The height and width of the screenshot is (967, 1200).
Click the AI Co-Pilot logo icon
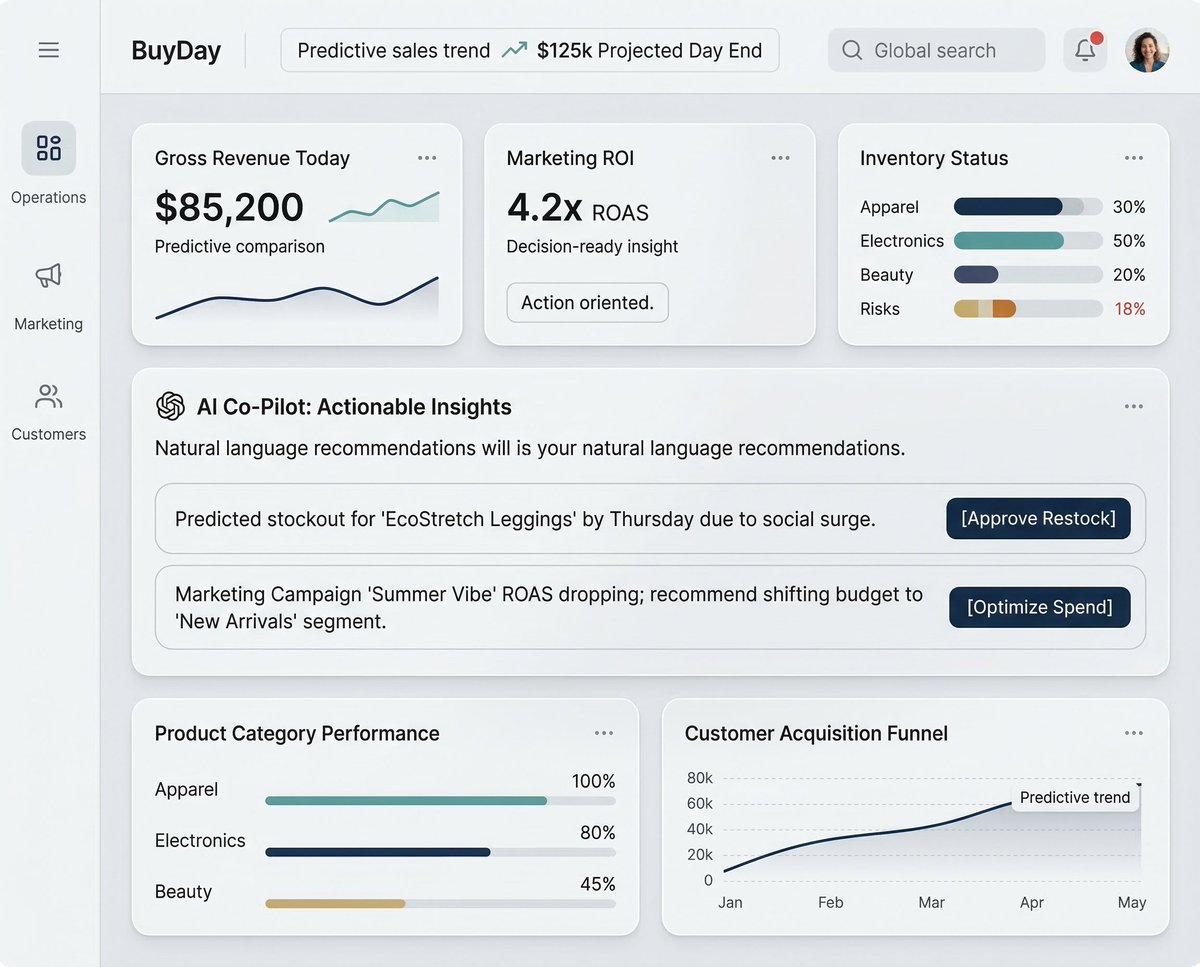point(171,406)
